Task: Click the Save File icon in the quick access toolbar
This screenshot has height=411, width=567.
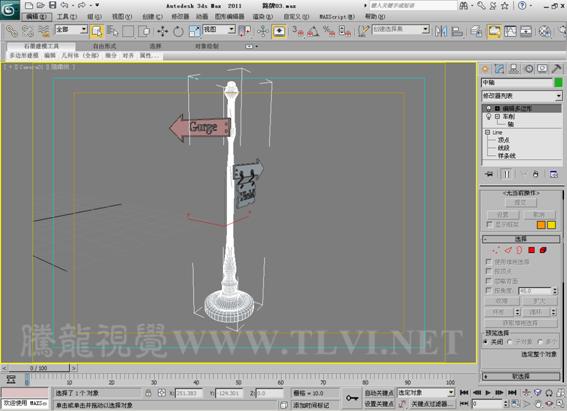Action: [52, 5]
